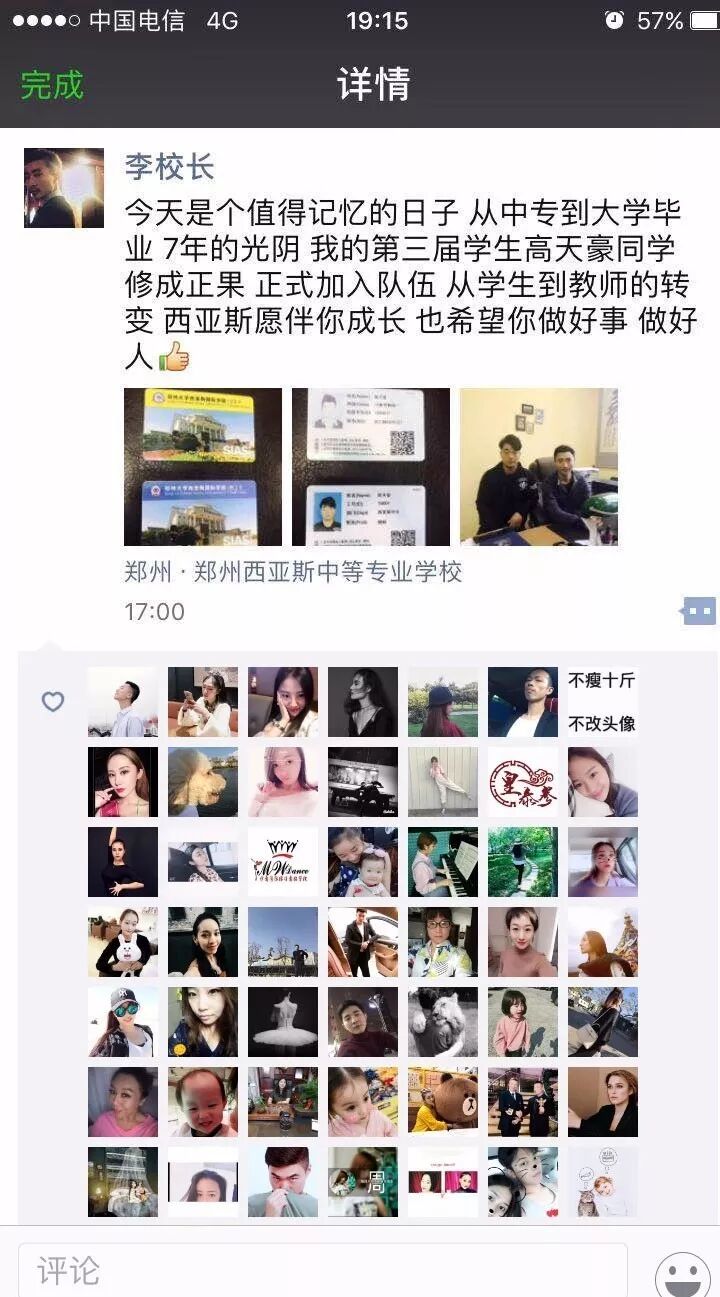Open the piano player avatar
The image size is (720, 1297).
(443, 862)
